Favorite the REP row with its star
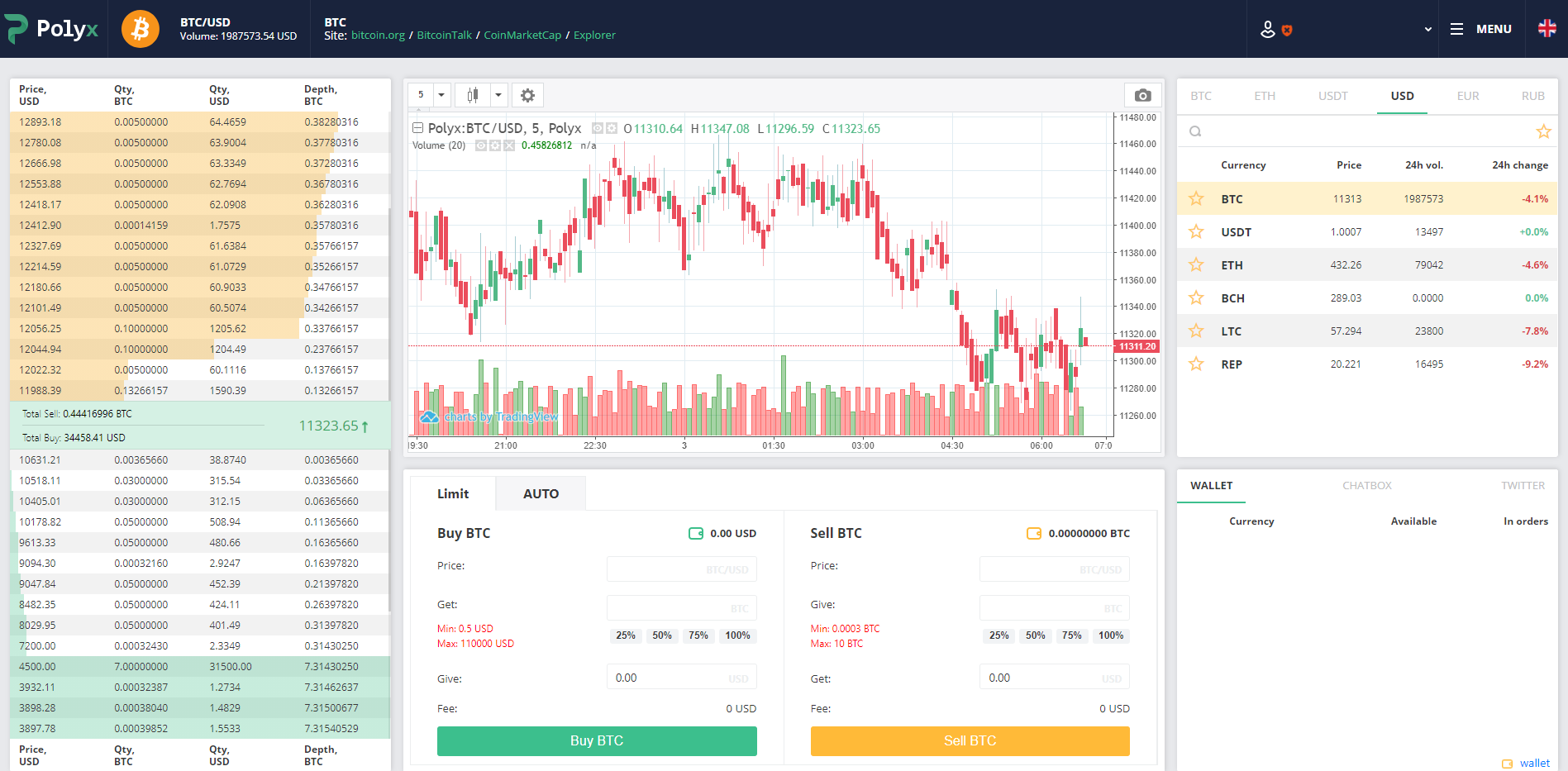1568x771 pixels. [x=1196, y=364]
